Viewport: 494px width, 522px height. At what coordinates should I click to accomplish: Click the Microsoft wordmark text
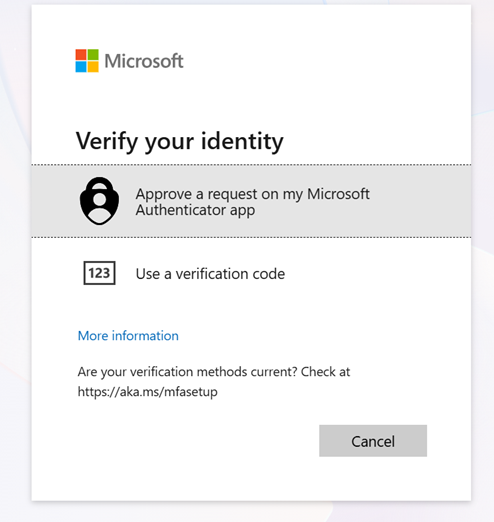coord(144,61)
